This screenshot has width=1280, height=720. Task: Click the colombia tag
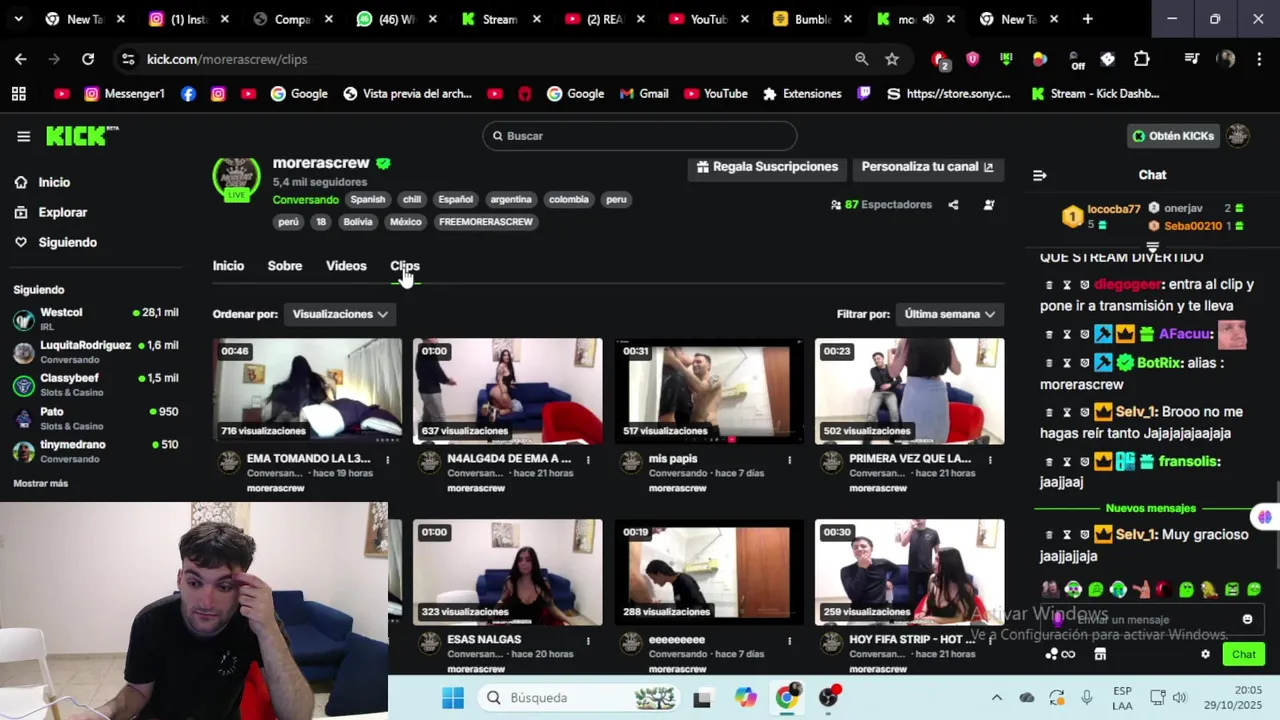click(569, 199)
